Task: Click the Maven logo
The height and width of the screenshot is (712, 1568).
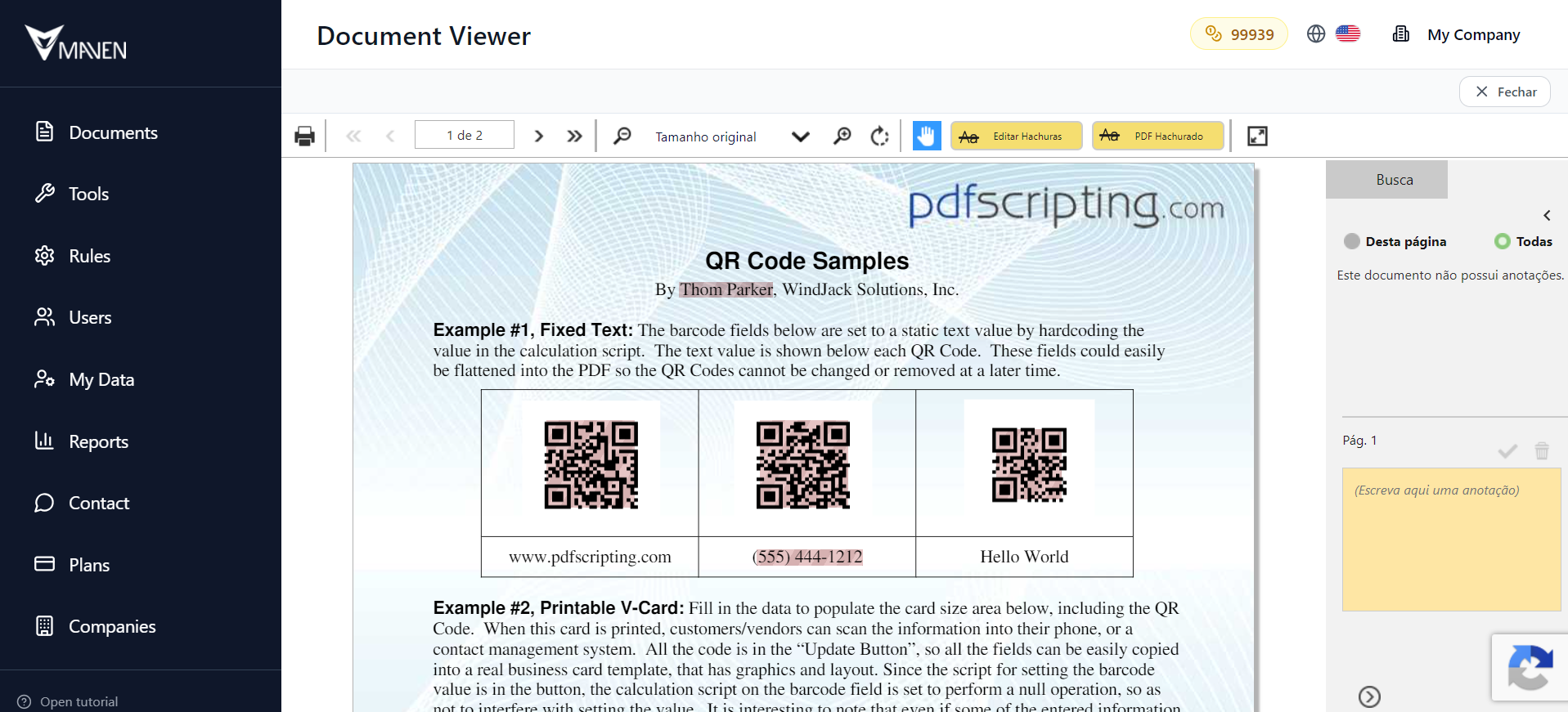Action: click(x=76, y=43)
